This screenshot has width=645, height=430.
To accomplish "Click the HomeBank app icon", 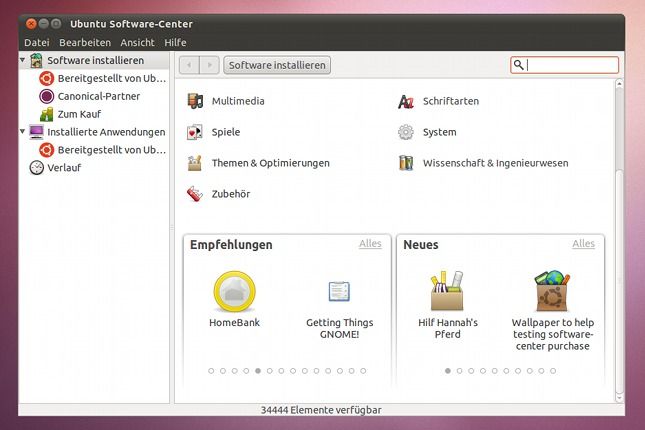I will [x=234, y=291].
